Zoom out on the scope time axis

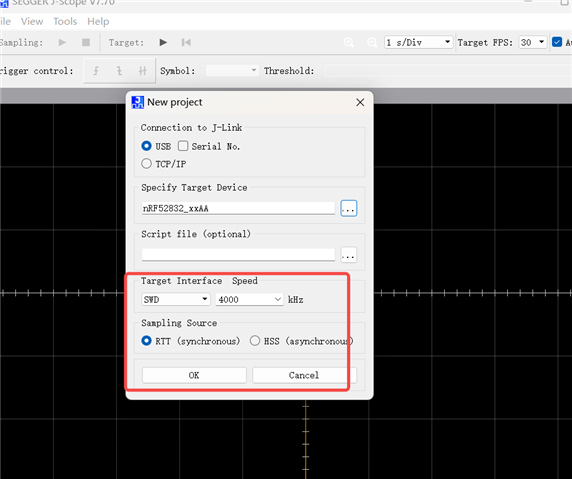(x=372, y=43)
